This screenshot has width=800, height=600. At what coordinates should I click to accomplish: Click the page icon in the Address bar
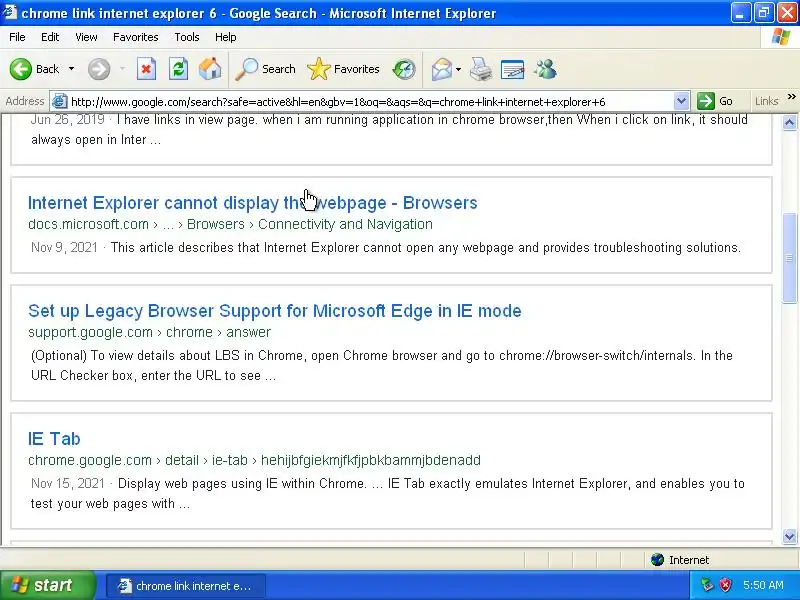pyautogui.click(x=60, y=102)
